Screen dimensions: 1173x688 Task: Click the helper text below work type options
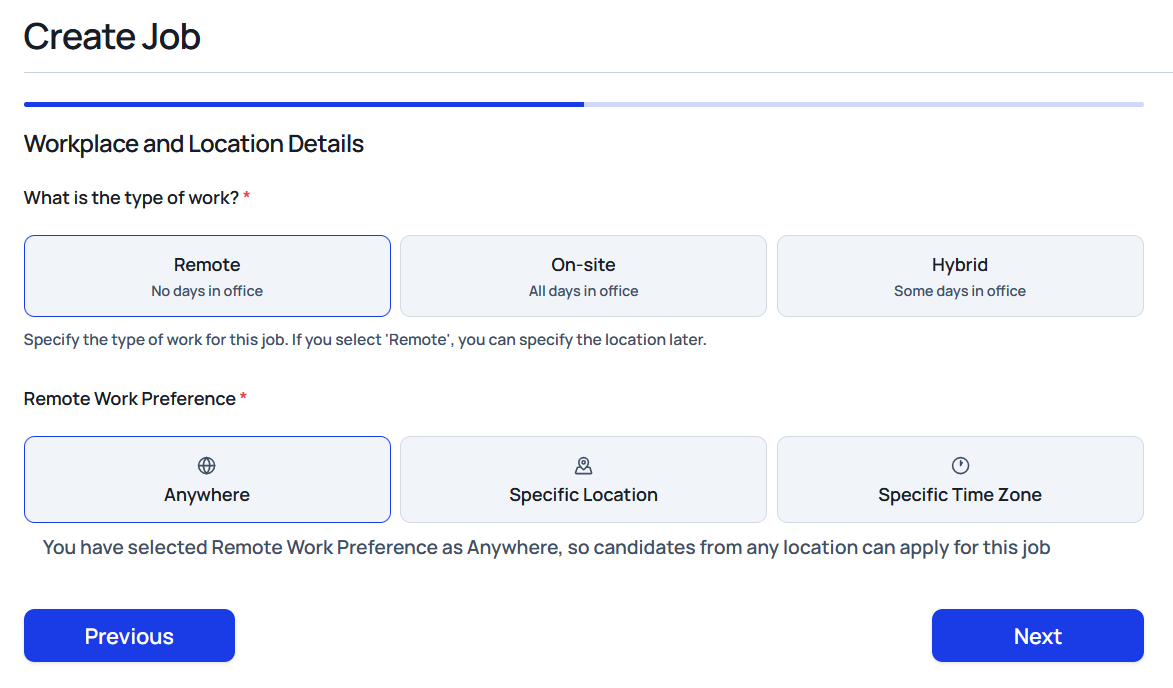click(x=365, y=340)
